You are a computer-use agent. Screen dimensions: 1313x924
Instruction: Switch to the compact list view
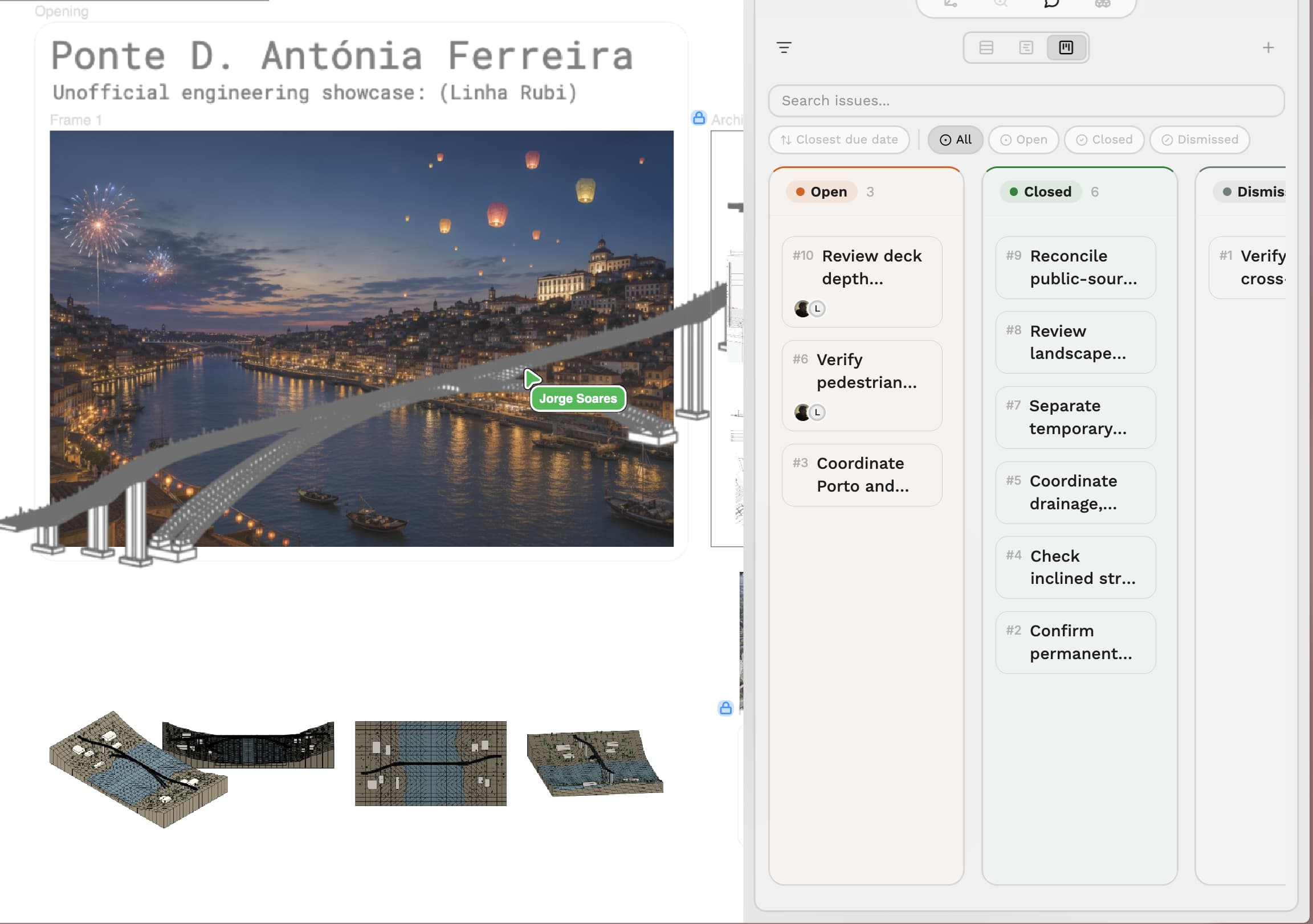coord(986,47)
